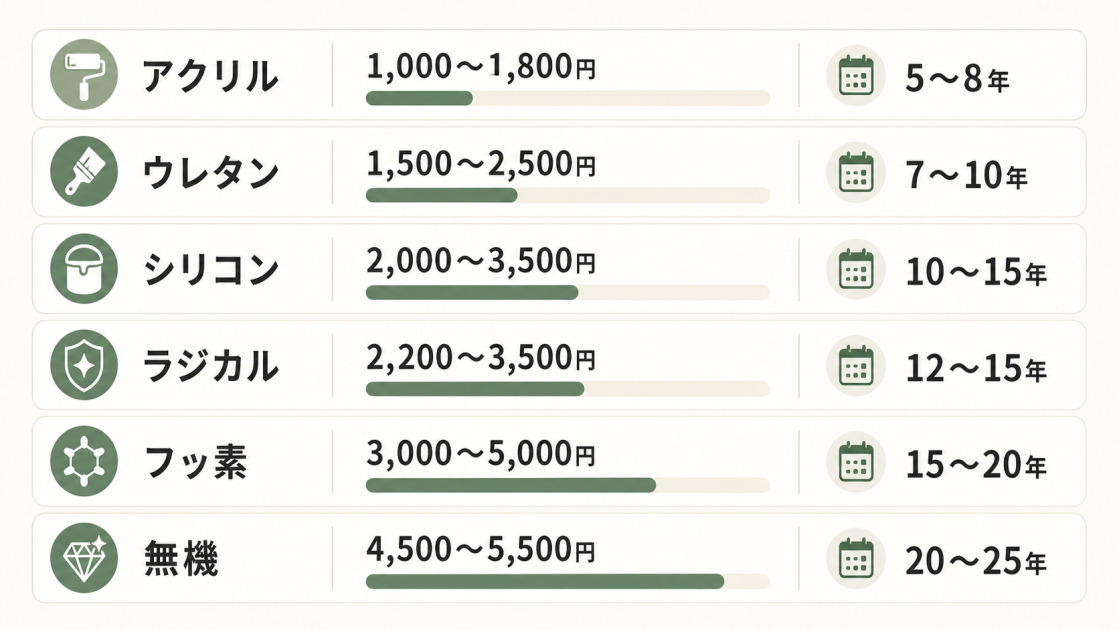Click the price bar under 1,000〜1,800円
The width and height of the screenshot is (1119, 630).
[x=567, y=98]
